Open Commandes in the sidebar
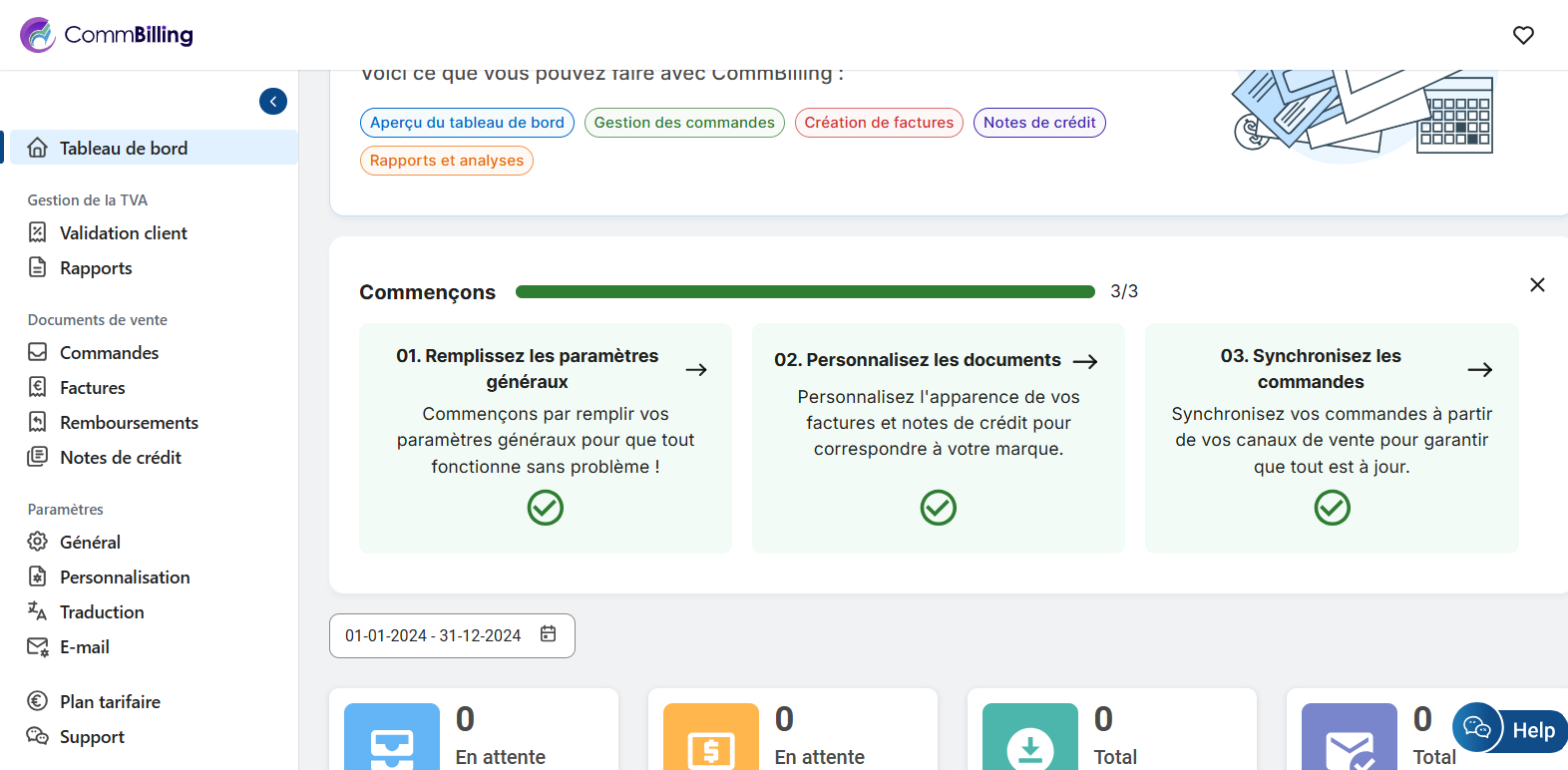This screenshot has width=1568, height=770. point(109,352)
